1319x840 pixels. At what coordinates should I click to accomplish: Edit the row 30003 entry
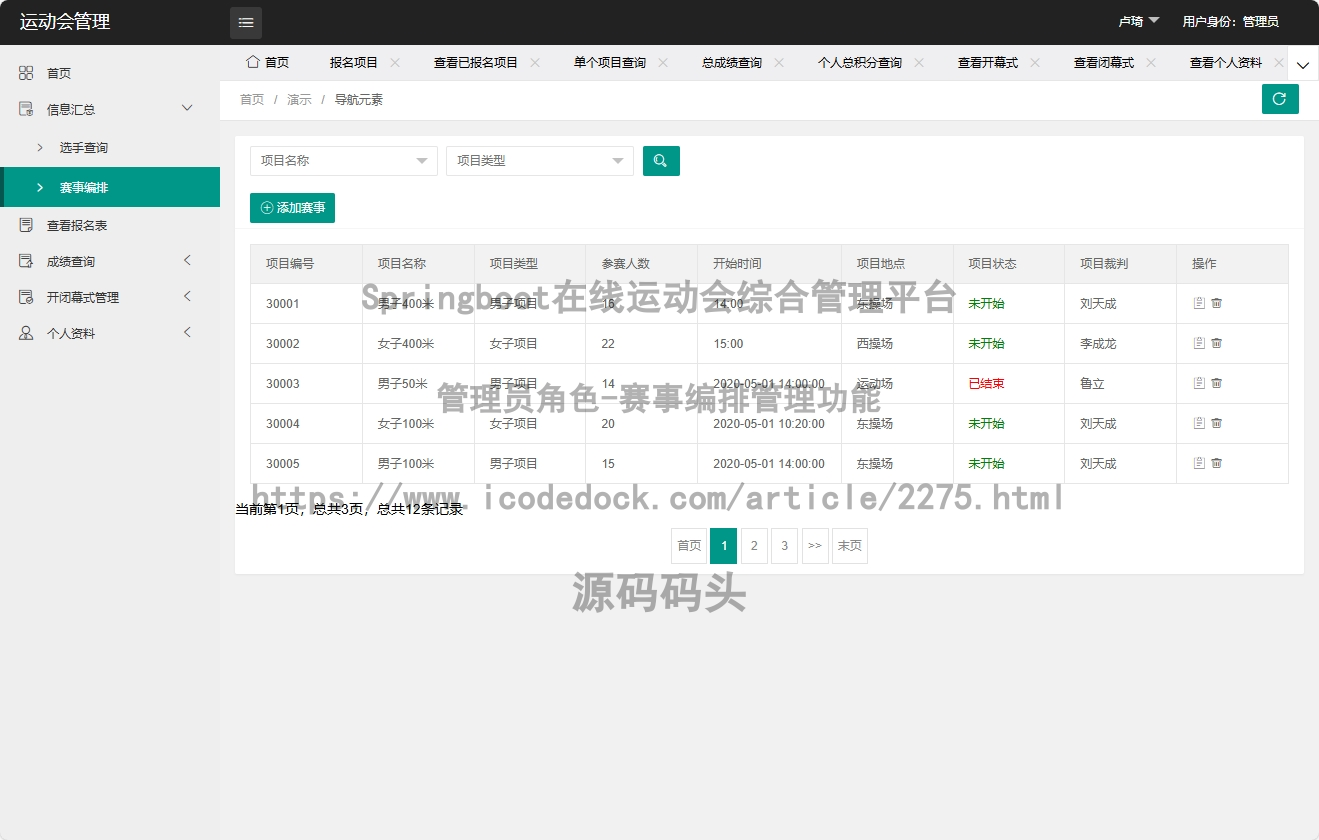pyautogui.click(x=1199, y=383)
